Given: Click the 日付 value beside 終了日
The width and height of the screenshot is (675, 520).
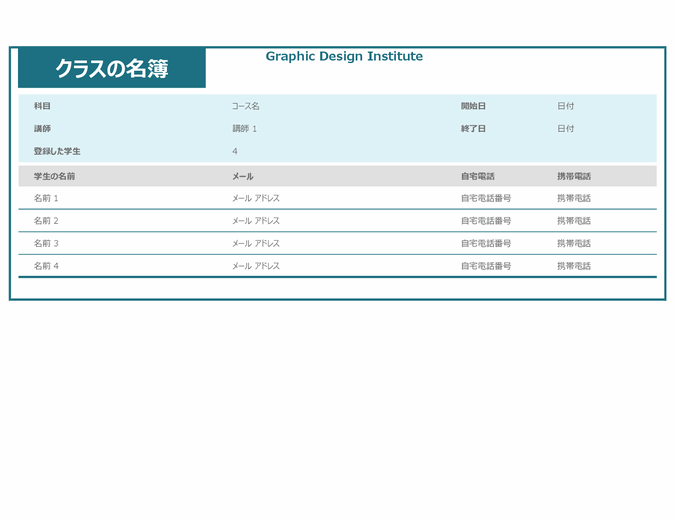Looking at the screenshot, I should point(566,129).
